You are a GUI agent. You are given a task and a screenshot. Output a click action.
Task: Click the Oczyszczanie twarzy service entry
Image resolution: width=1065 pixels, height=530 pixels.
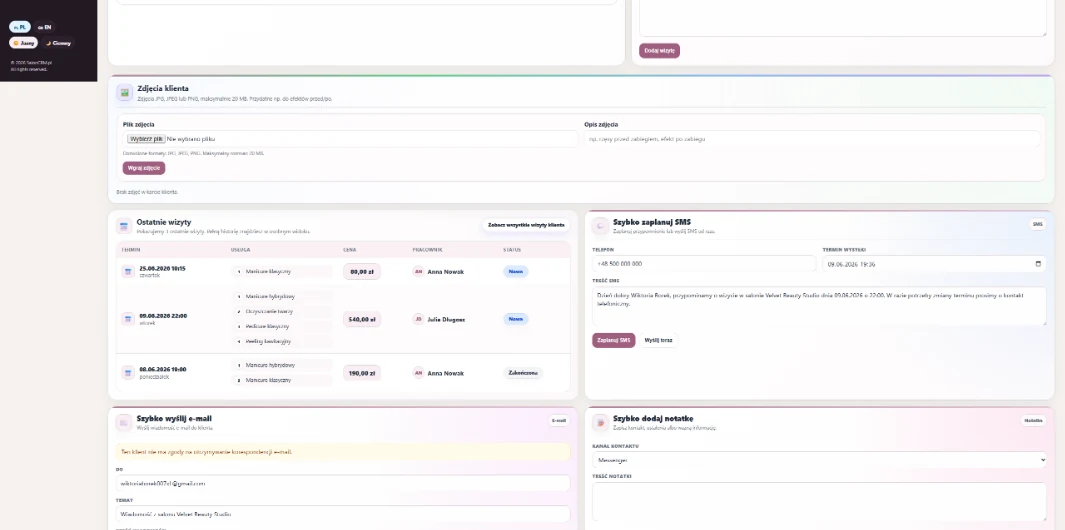(x=282, y=311)
